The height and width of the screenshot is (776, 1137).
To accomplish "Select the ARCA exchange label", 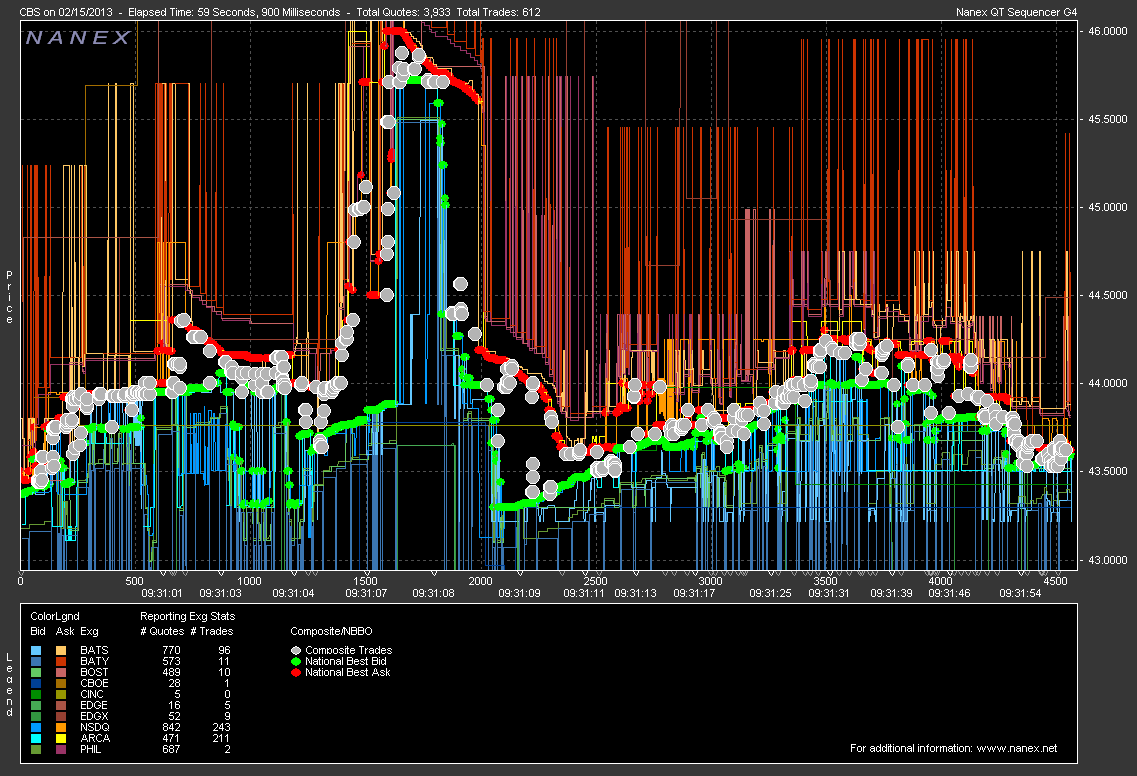I will point(95,738).
